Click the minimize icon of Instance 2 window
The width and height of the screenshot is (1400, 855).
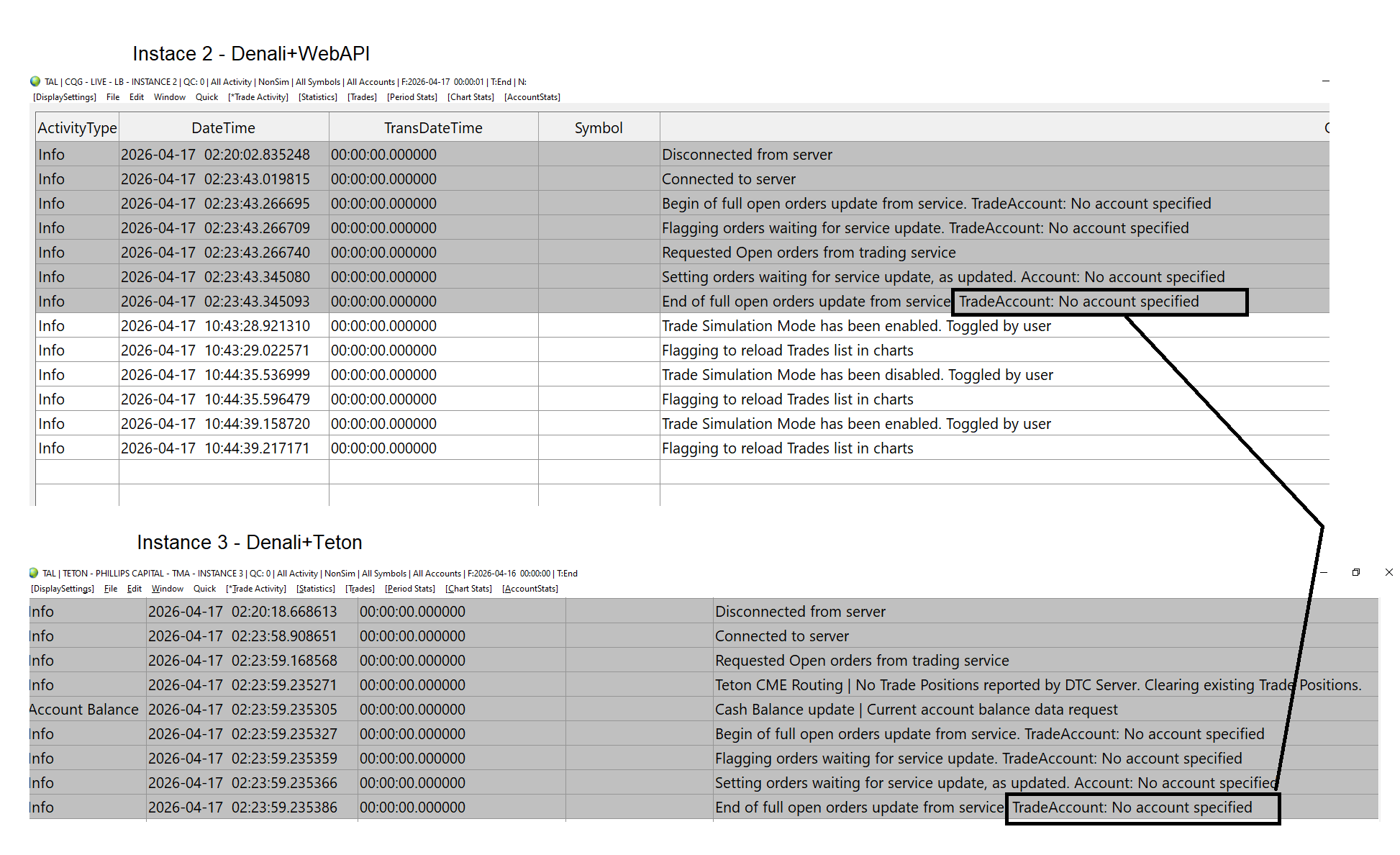click(x=1325, y=81)
